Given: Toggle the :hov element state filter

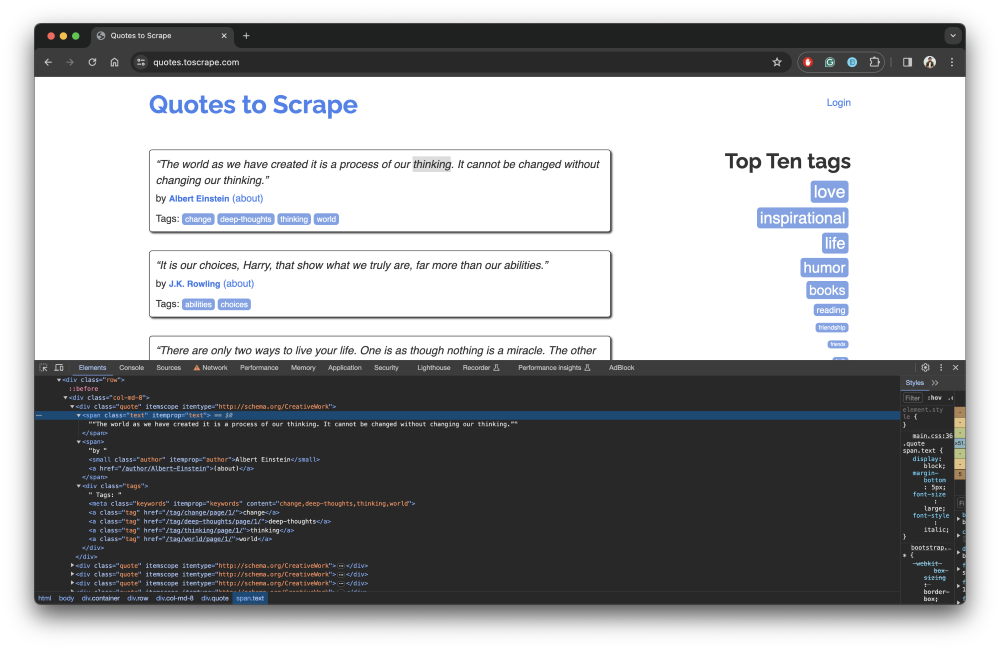Looking at the screenshot, I should (x=935, y=397).
